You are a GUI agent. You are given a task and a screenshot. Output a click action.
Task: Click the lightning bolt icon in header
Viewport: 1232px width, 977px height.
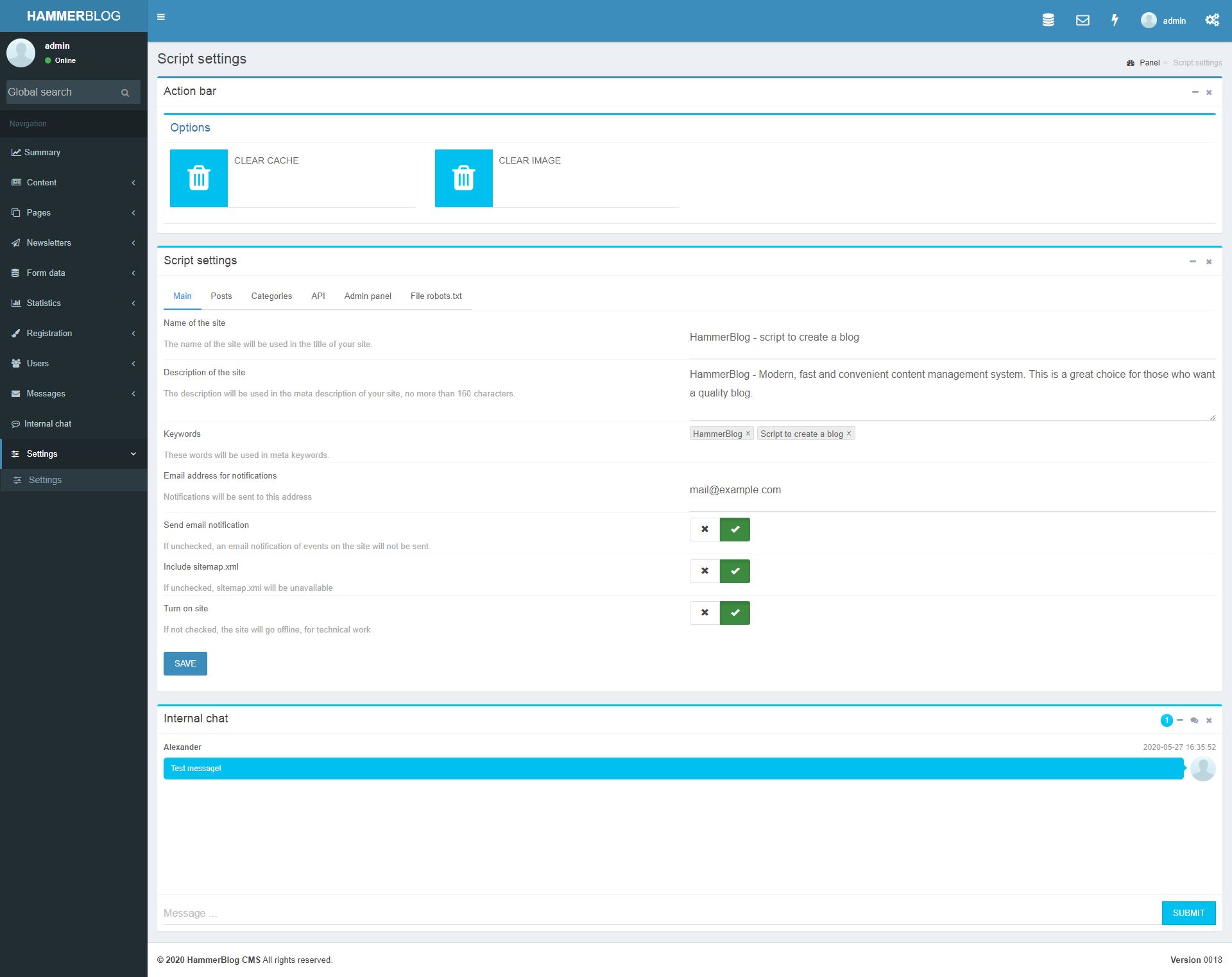1115,20
